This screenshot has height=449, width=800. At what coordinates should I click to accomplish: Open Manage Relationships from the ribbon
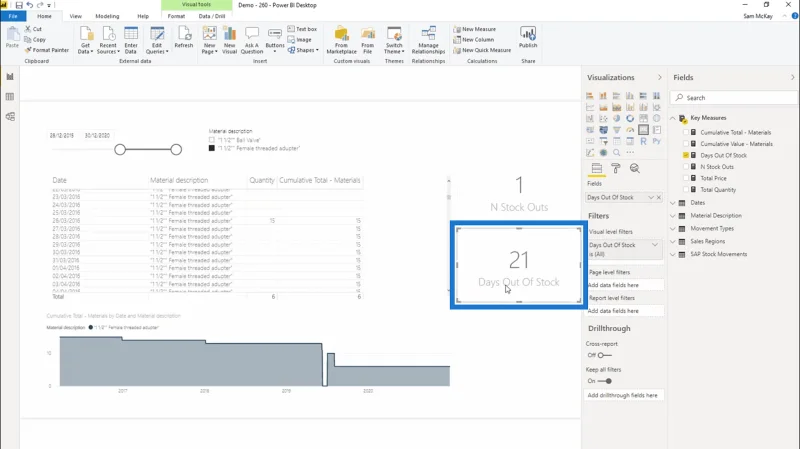[x=428, y=40]
